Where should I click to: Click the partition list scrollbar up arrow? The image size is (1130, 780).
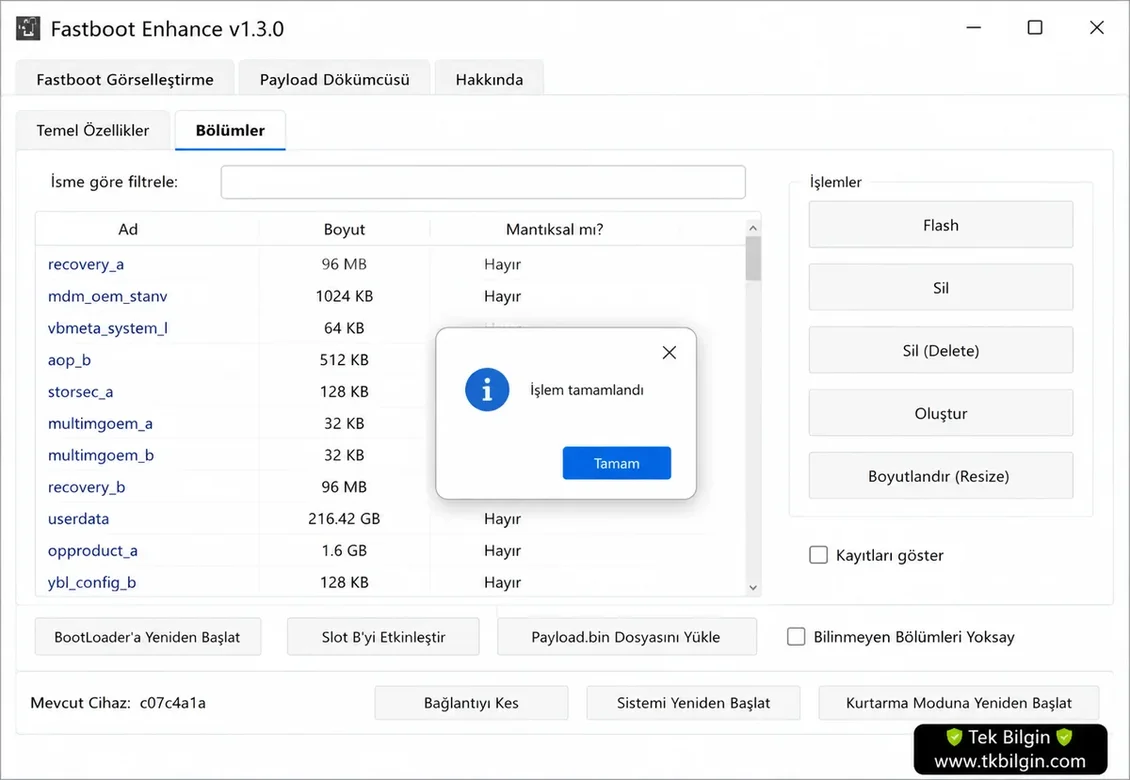(753, 228)
